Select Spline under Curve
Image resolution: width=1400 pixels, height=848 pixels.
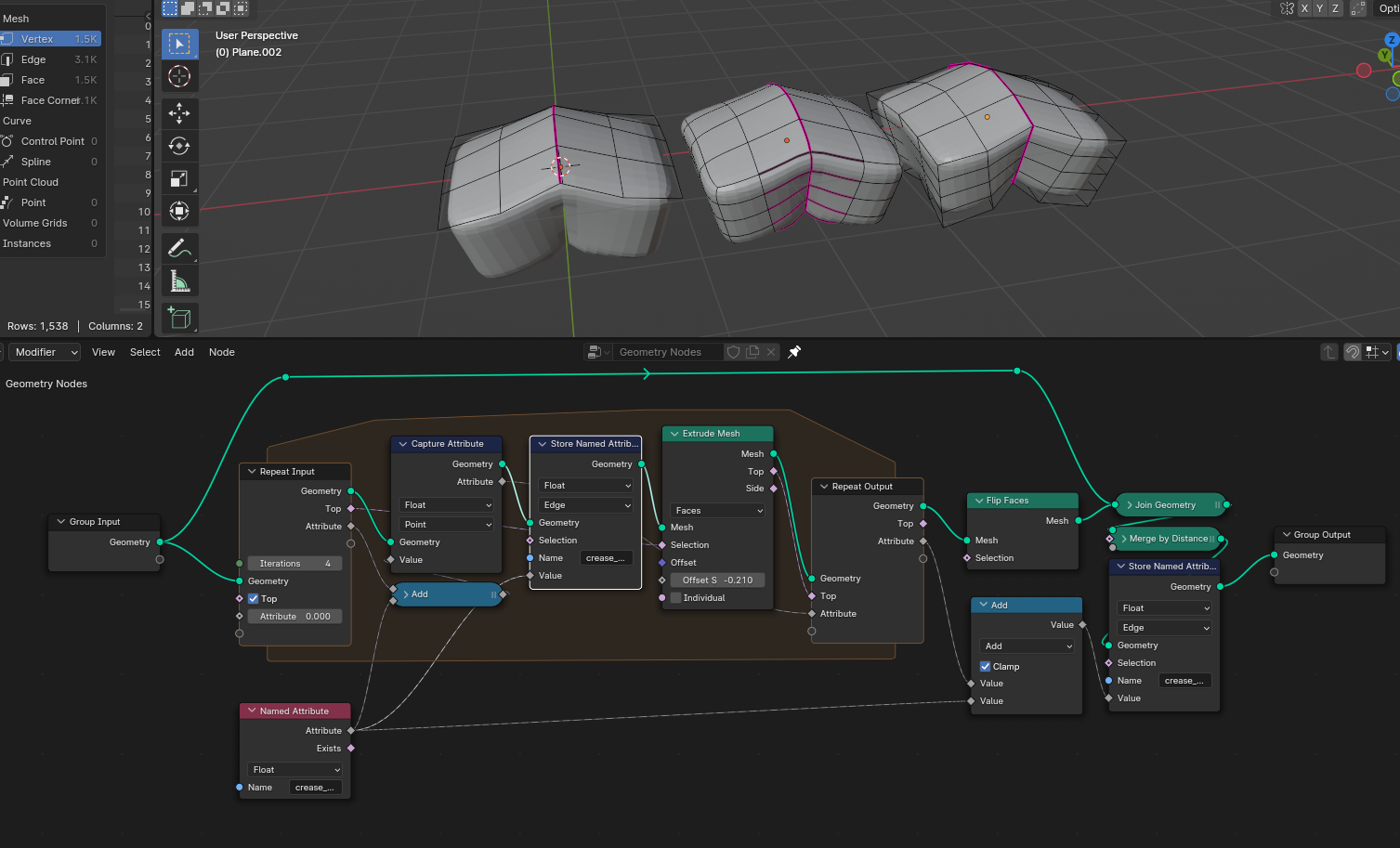(50, 162)
